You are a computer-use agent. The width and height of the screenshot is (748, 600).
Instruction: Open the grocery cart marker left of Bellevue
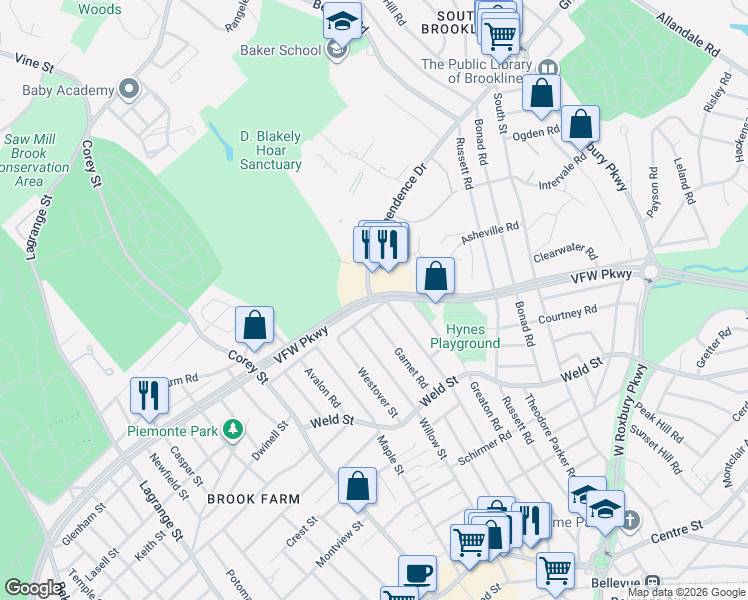[555, 571]
